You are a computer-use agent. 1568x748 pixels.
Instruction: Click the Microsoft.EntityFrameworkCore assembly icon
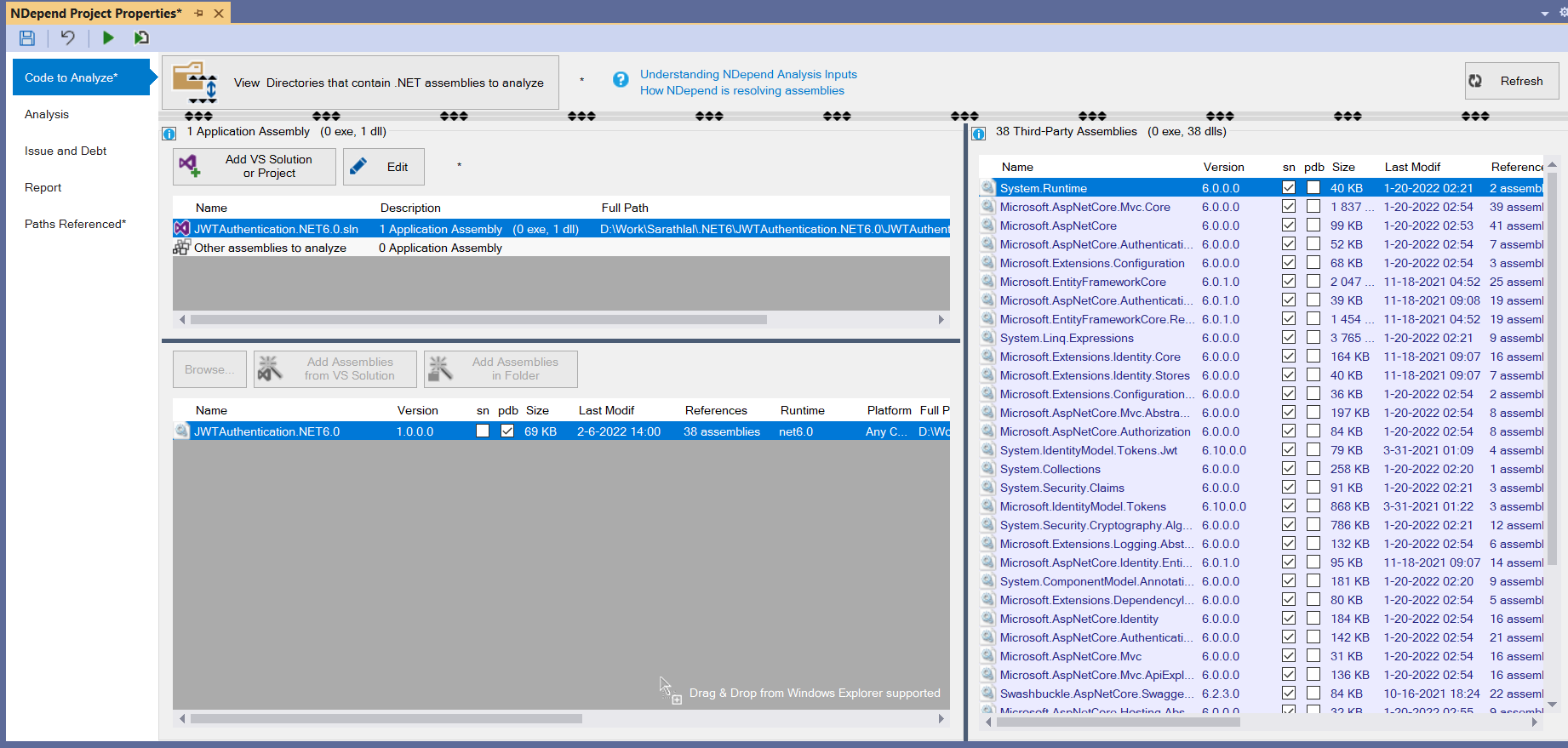[987, 281]
